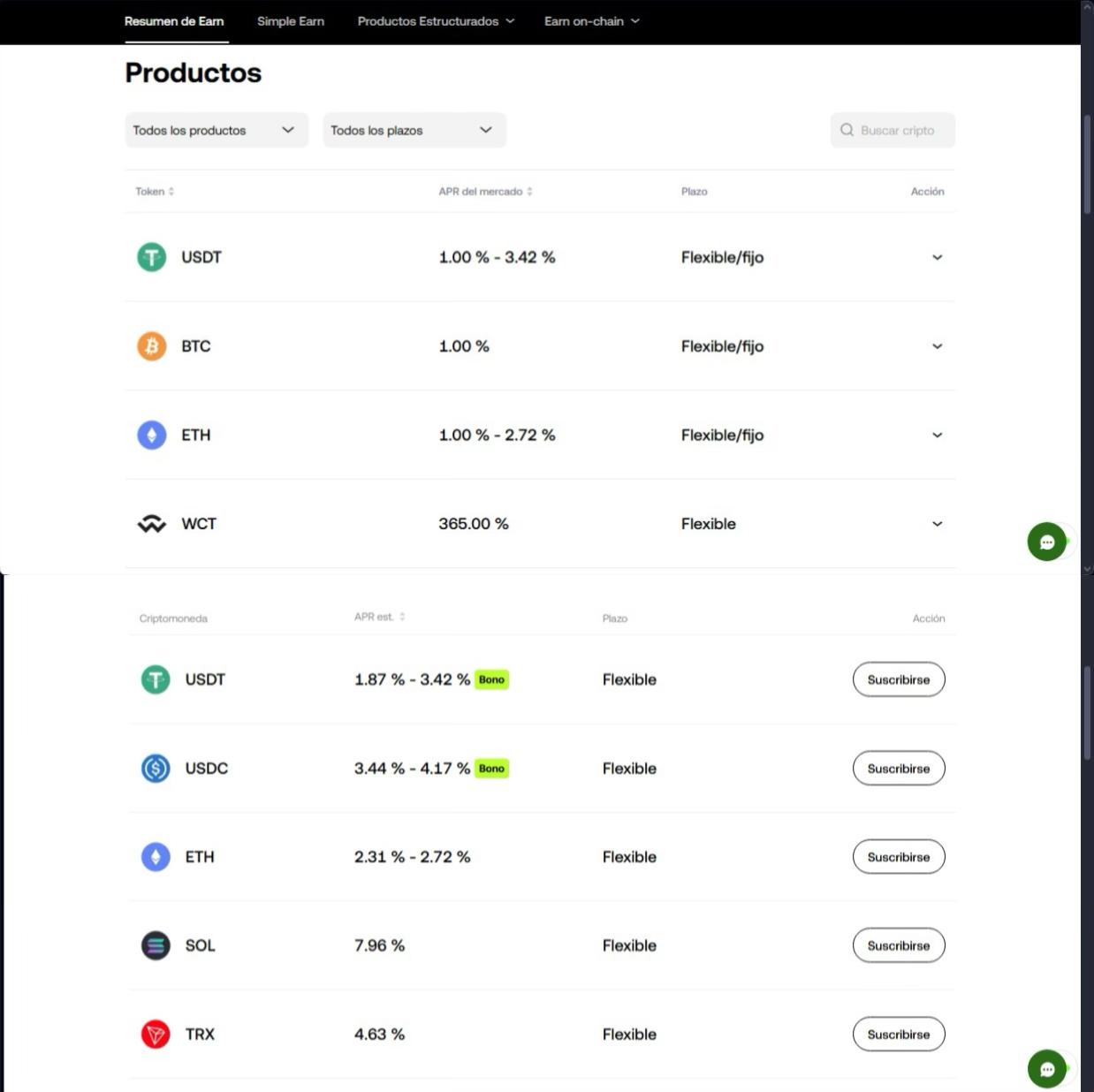Image resolution: width=1094 pixels, height=1092 pixels.
Task: Expand the BTC row chevron
Action: tap(937, 346)
